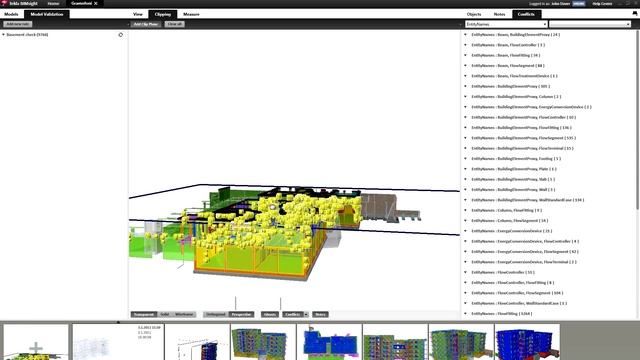Screen dimensions: 640x360
Task: Open the fourth colorful building view thumbnail
Action: coord(263,342)
